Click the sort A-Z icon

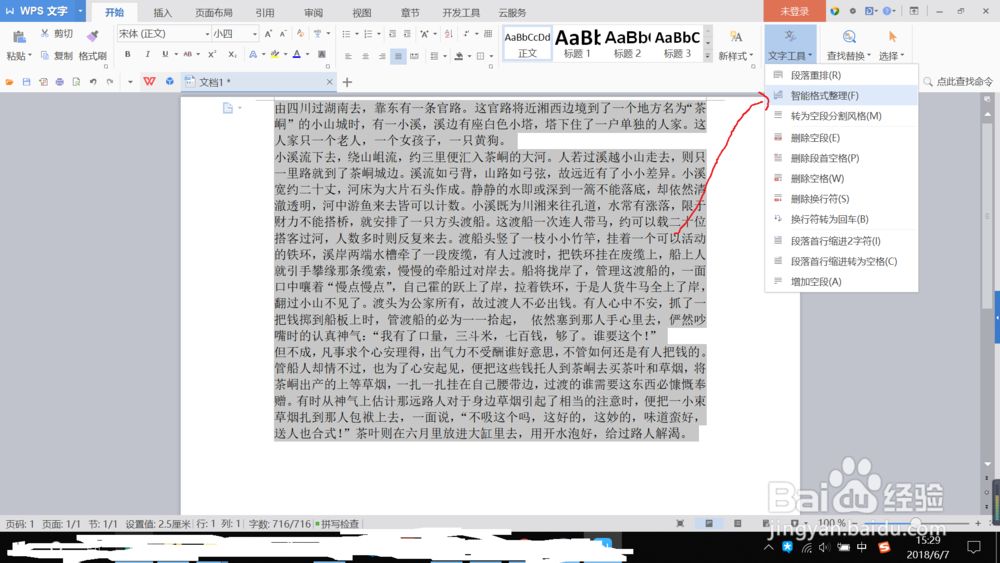click(448, 34)
